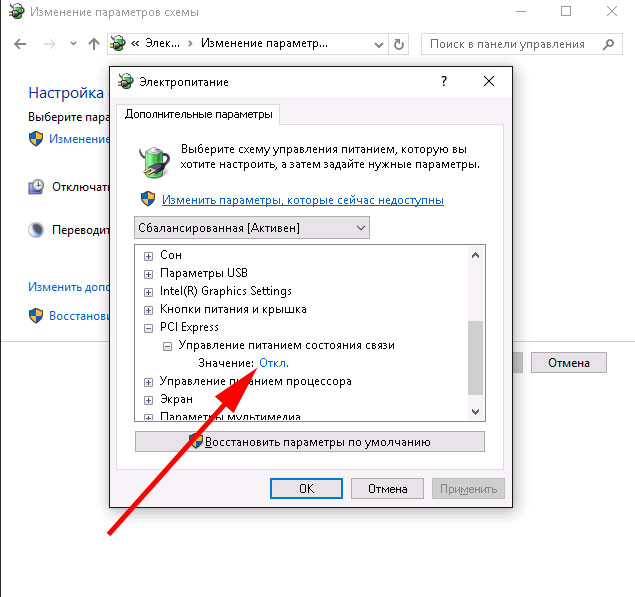
Task: Click the address bar power options icon
Action: 118,43
